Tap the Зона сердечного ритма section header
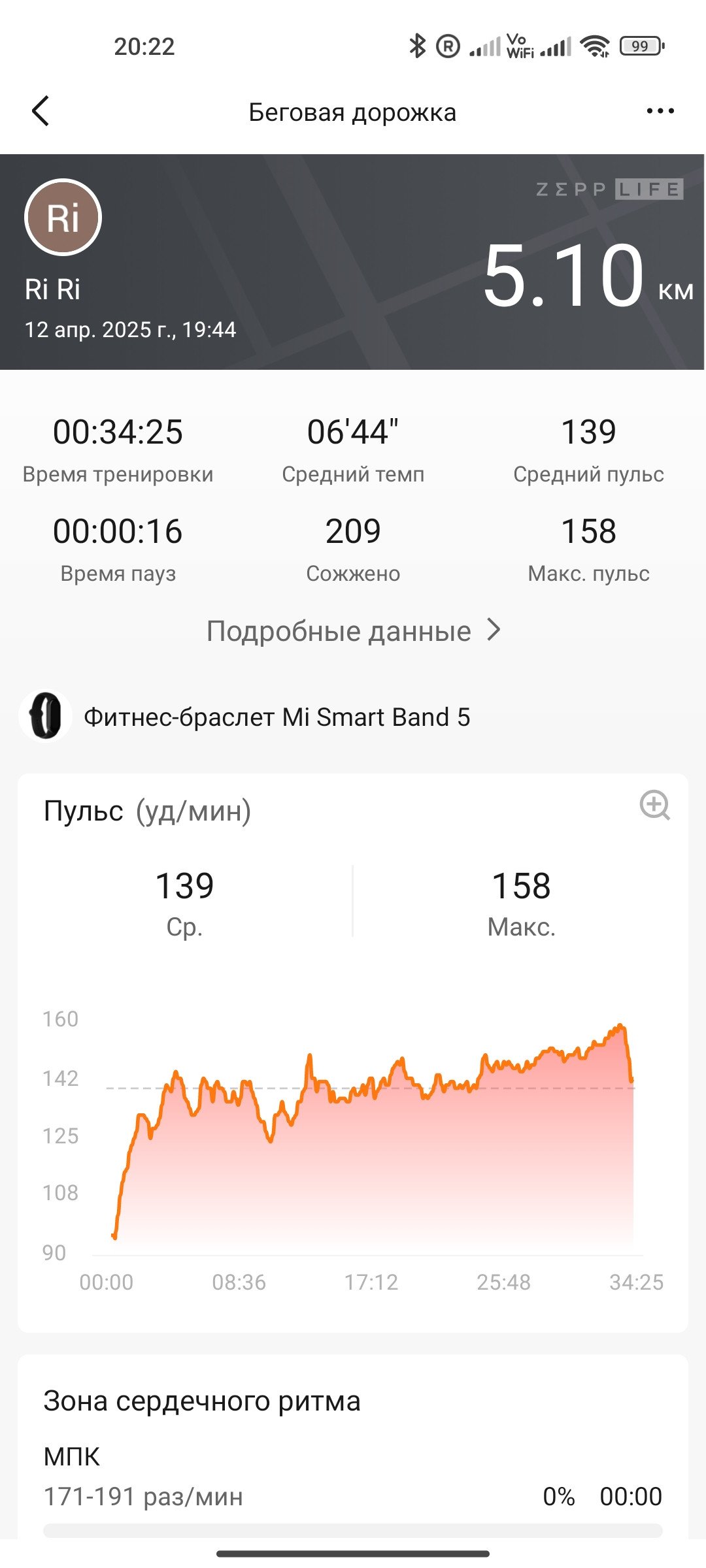 click(202, 1401)
